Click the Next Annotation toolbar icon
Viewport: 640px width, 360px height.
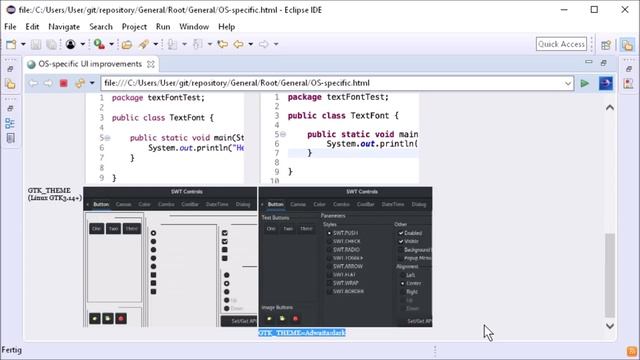[173, 44]
